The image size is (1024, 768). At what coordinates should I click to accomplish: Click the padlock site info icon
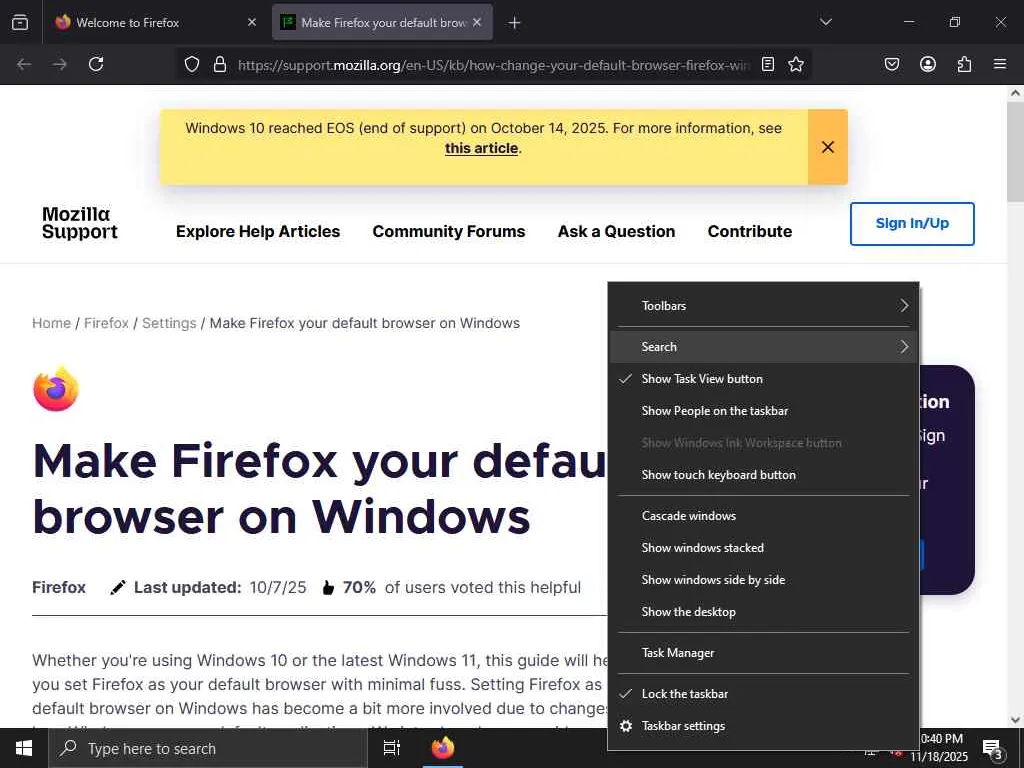[220, 64]
